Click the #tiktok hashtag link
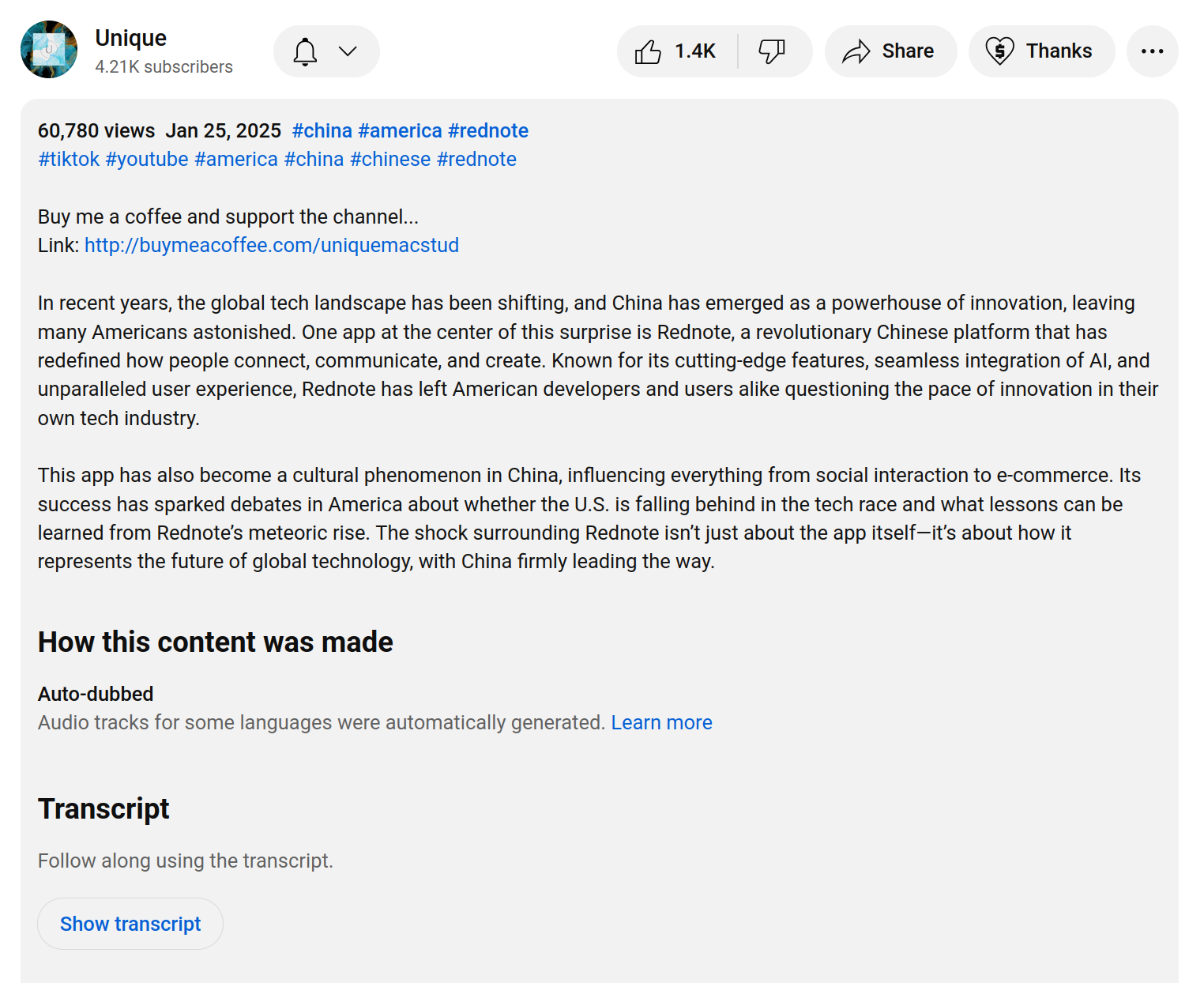Viewport: 1204px width, 983px height. click(69, 159)
